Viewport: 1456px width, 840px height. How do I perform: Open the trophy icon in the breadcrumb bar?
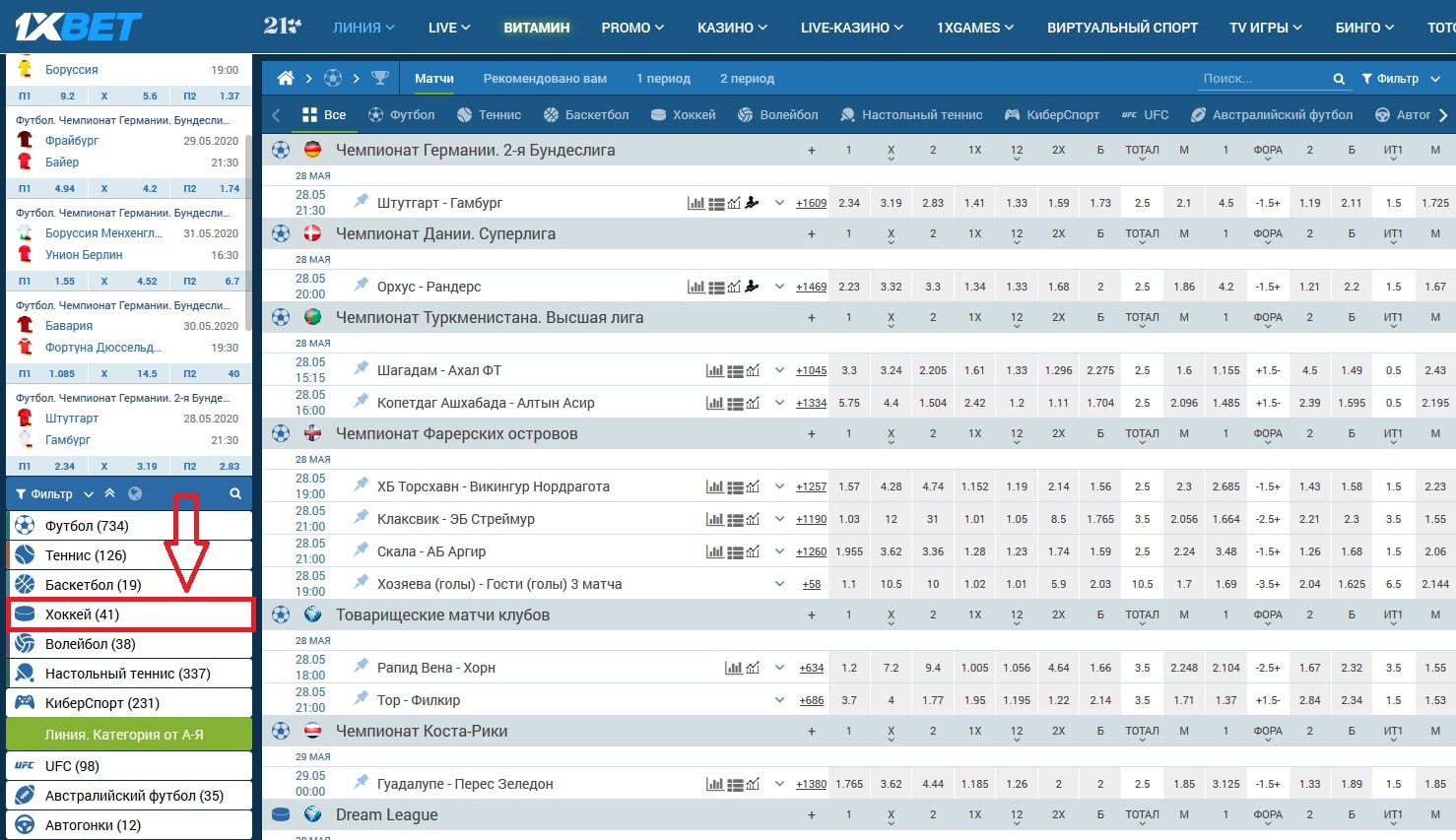click(380, 78)
